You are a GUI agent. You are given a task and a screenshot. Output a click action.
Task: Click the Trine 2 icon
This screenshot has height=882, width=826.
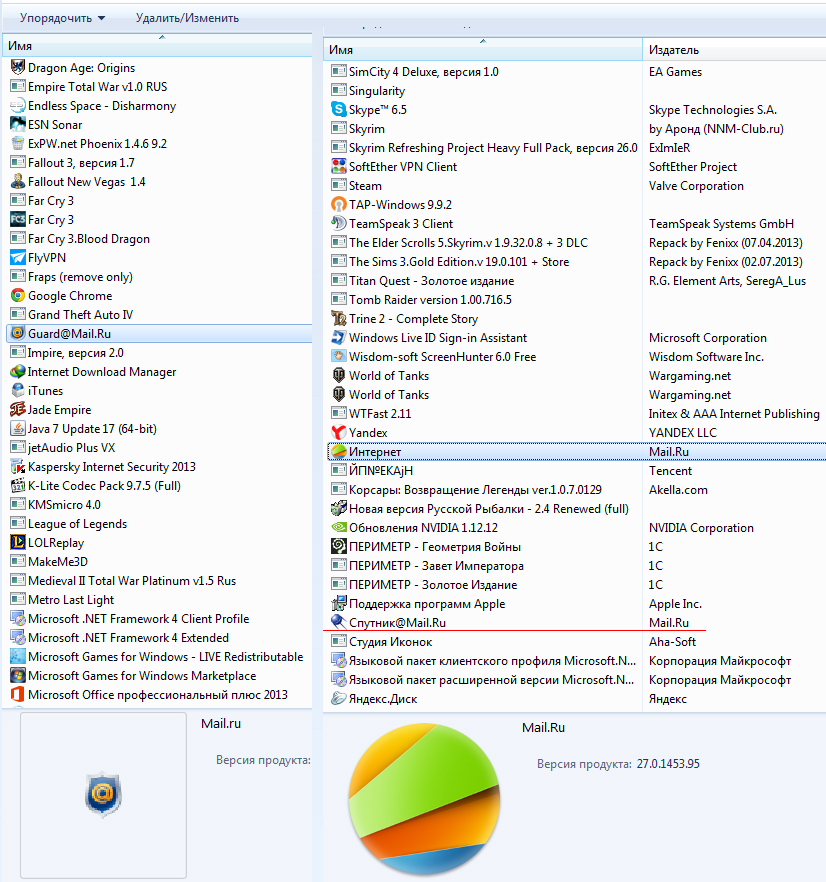pyautogui.click(x=339, y=319)
